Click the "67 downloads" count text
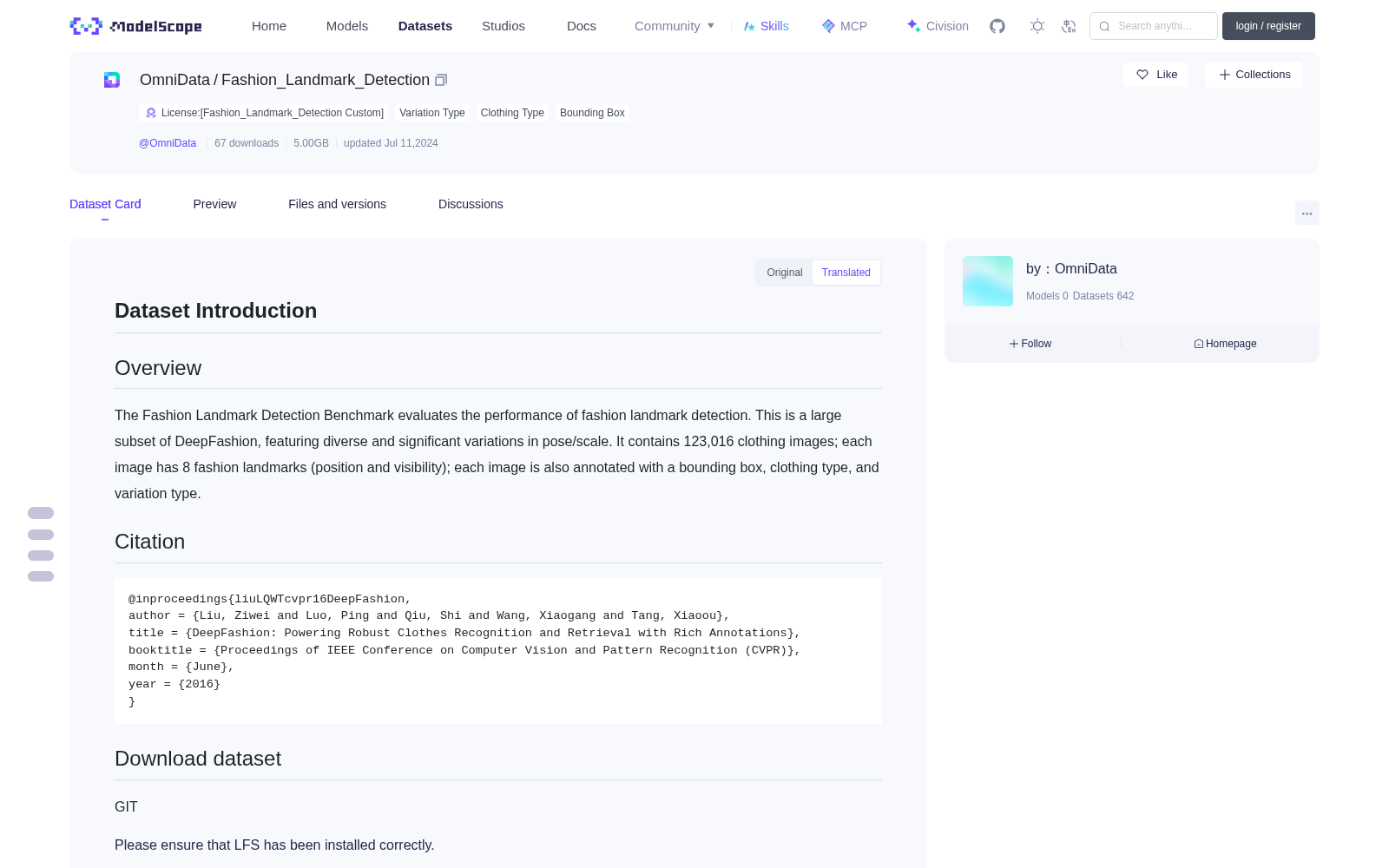The height and width of the screenshot is (868, 1389). pos(247,143)
